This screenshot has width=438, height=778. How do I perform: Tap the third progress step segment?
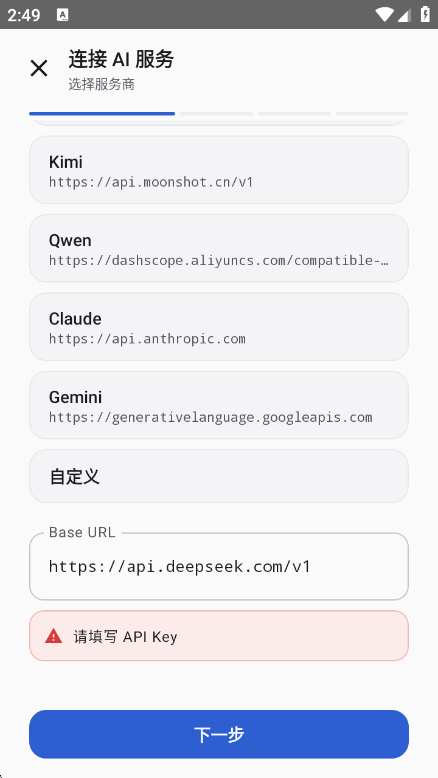pyautogui.click(x=294, y=114)
